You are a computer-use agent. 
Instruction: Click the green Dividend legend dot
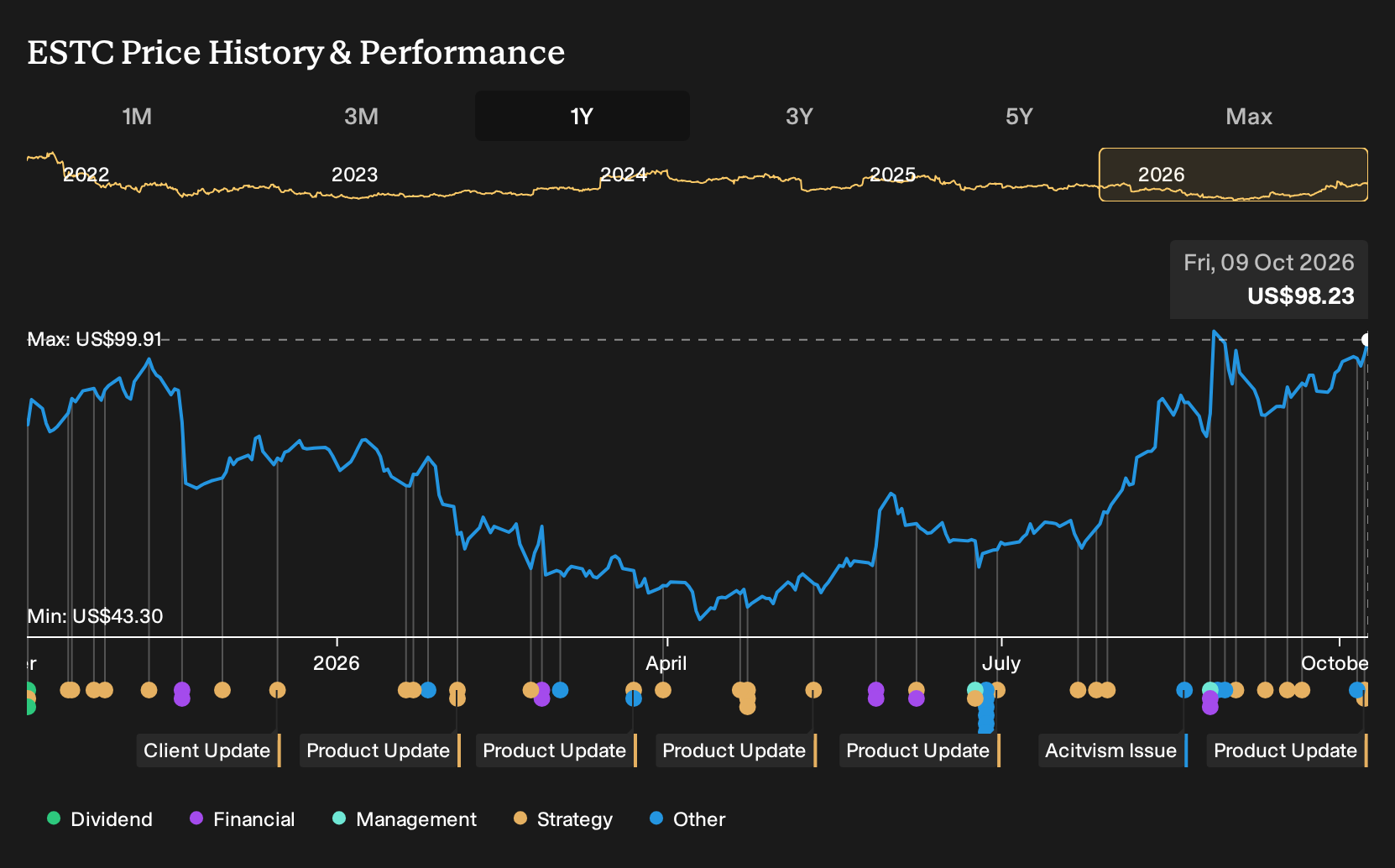pos(54,818)
